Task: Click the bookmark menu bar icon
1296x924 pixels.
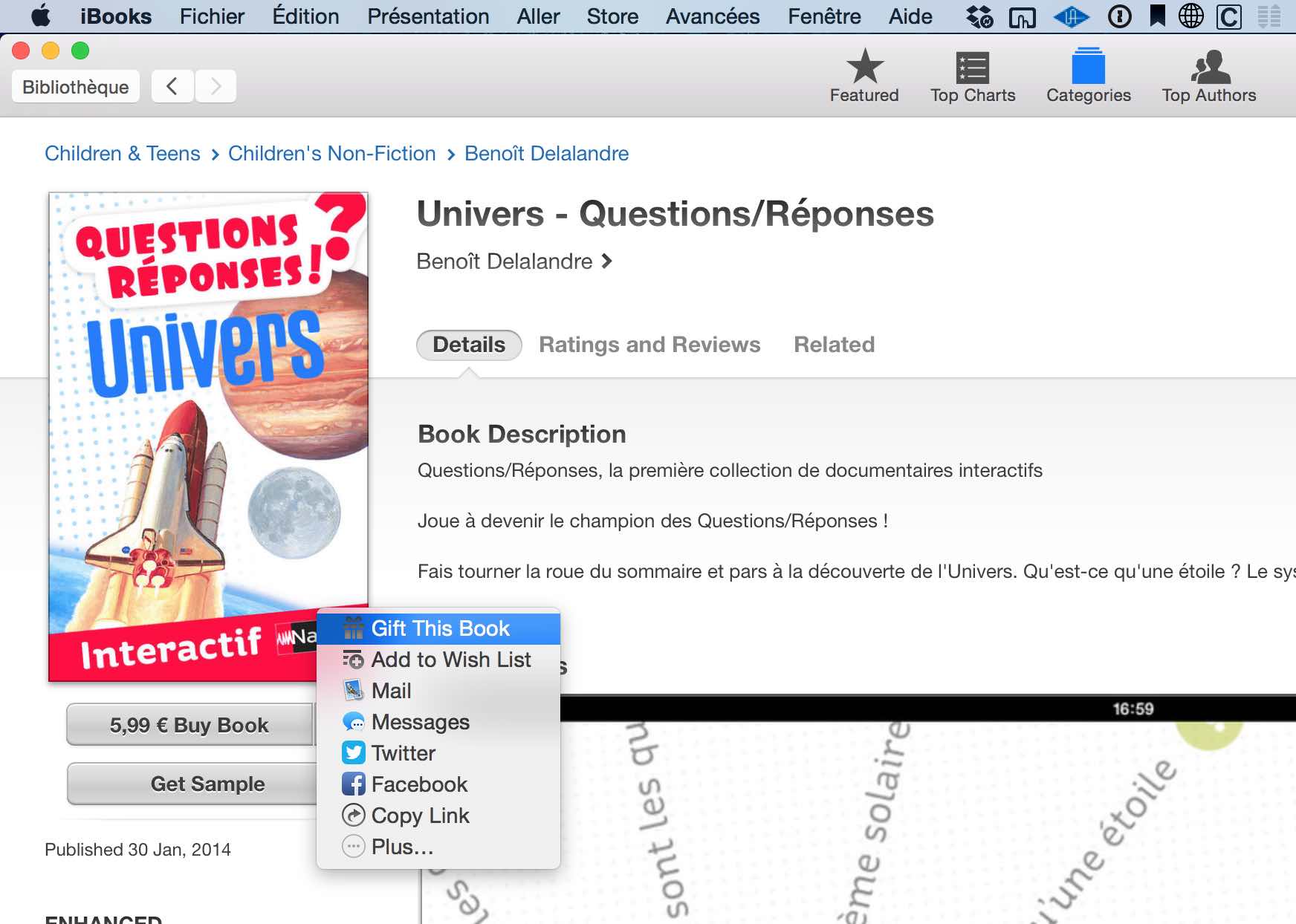Action: tap(1157, 16)
